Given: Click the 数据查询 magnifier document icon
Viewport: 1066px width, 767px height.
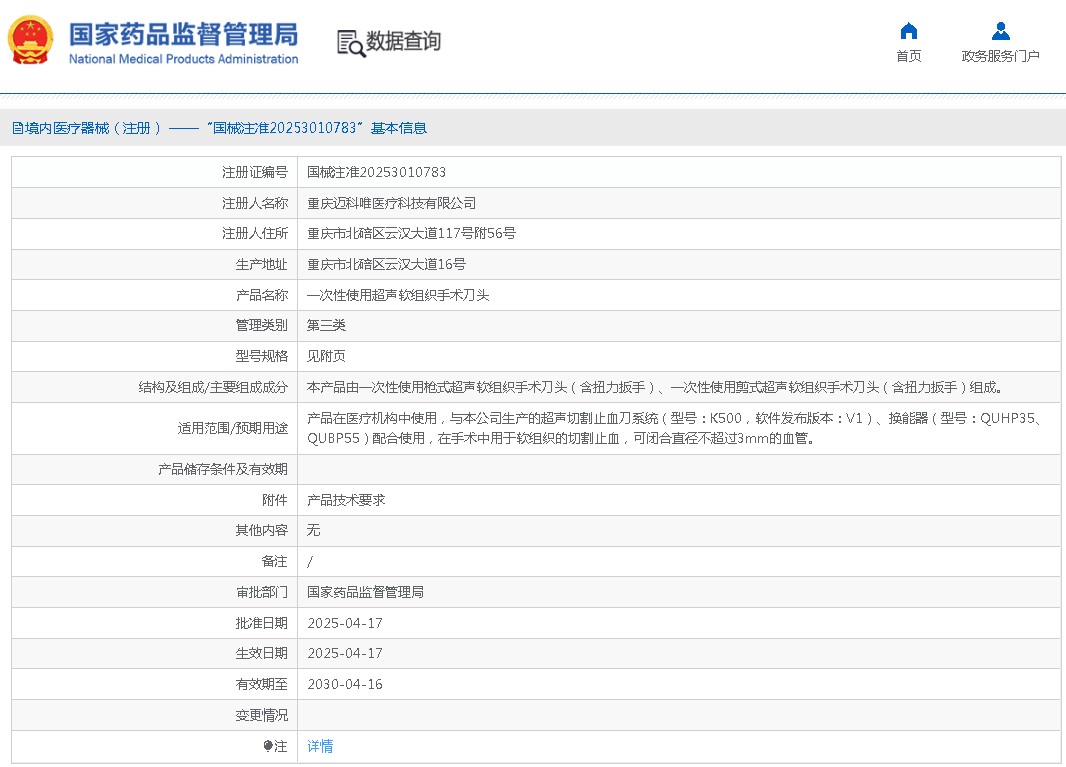Looking at the screenshot, I should [x=350, y=42].
